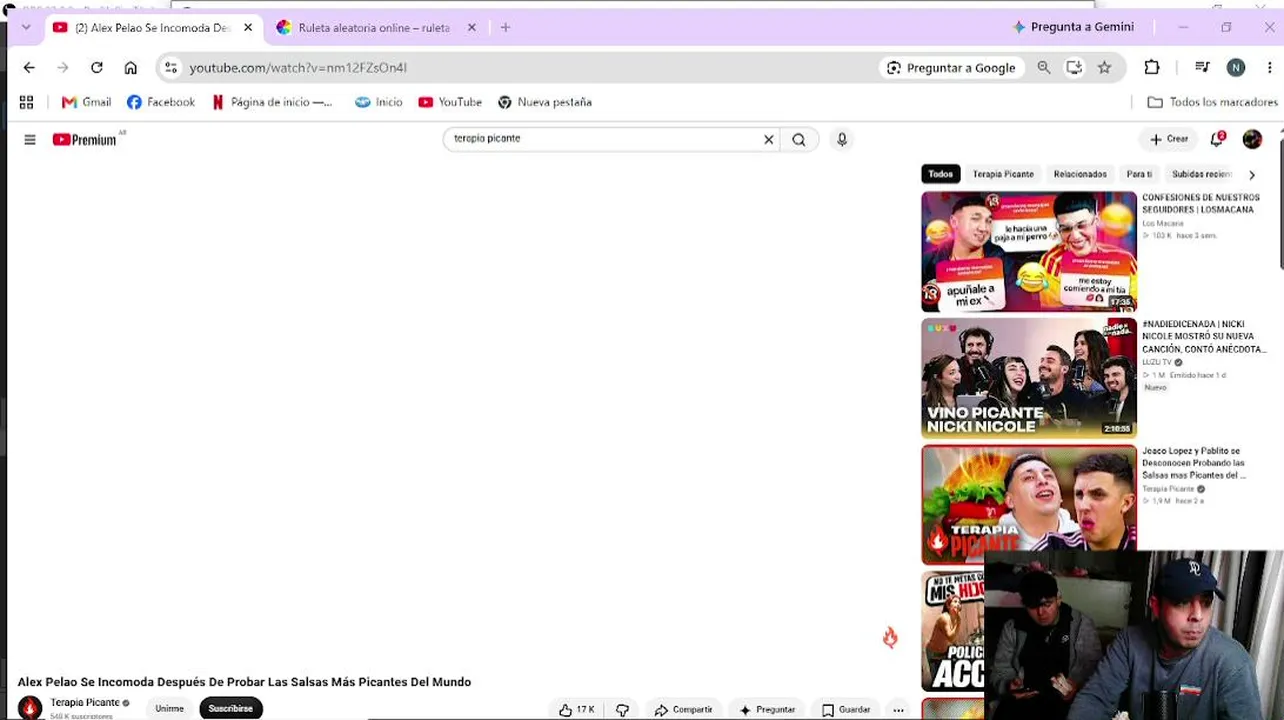1284x720 pixels.
Task: Start voice search with the microphone
Action: (x=842, y=139)
